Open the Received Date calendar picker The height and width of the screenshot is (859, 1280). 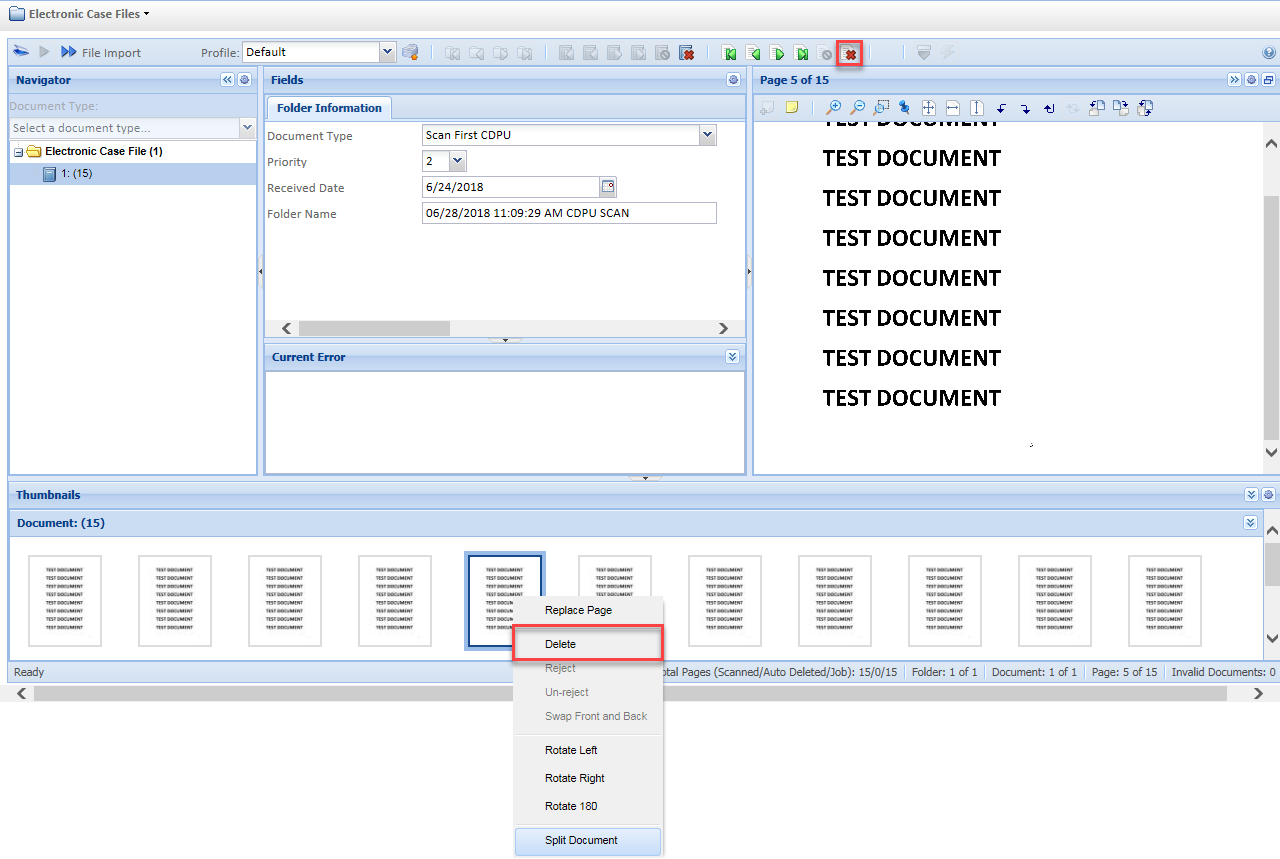click(608, 187)
